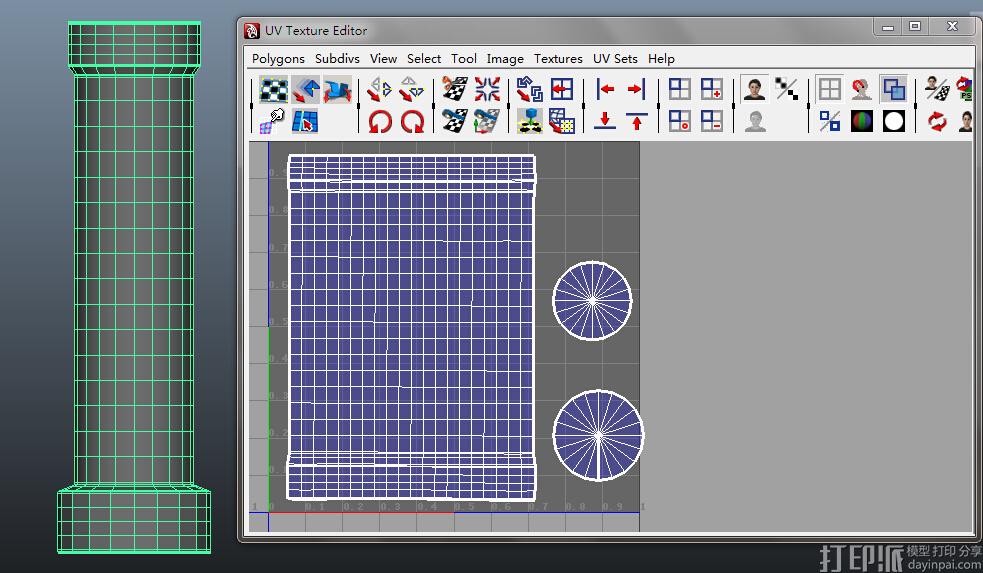Click the four red inward arrows icon
983x573 pixels.
[486, 90]
